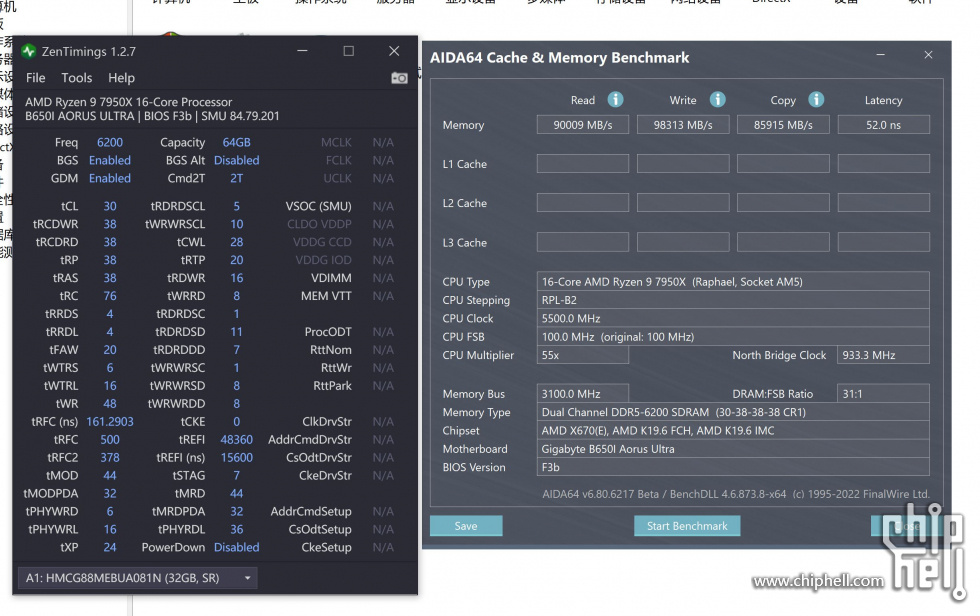Open the File menu in ZenTimings
Viewport: 980px width, 616px height.
click(x=36, y=78)
